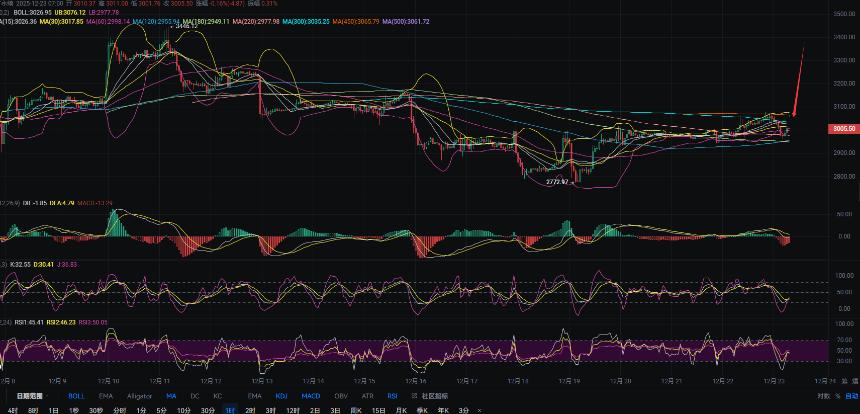860x414 pixels.
Task: Toggle the RSI sub-indicator
Action: (393, 396)
